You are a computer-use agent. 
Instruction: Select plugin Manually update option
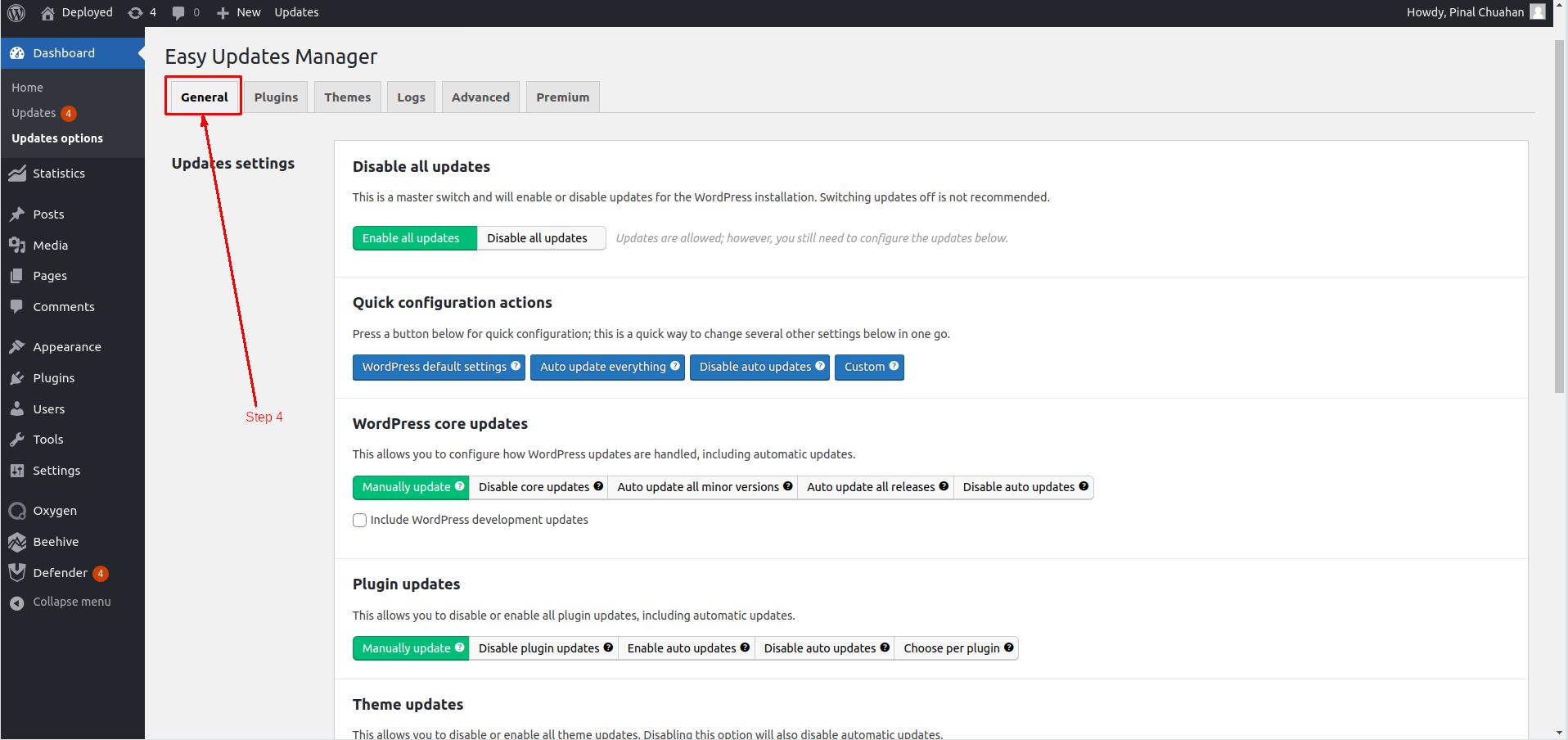click(x=411, y=648)
